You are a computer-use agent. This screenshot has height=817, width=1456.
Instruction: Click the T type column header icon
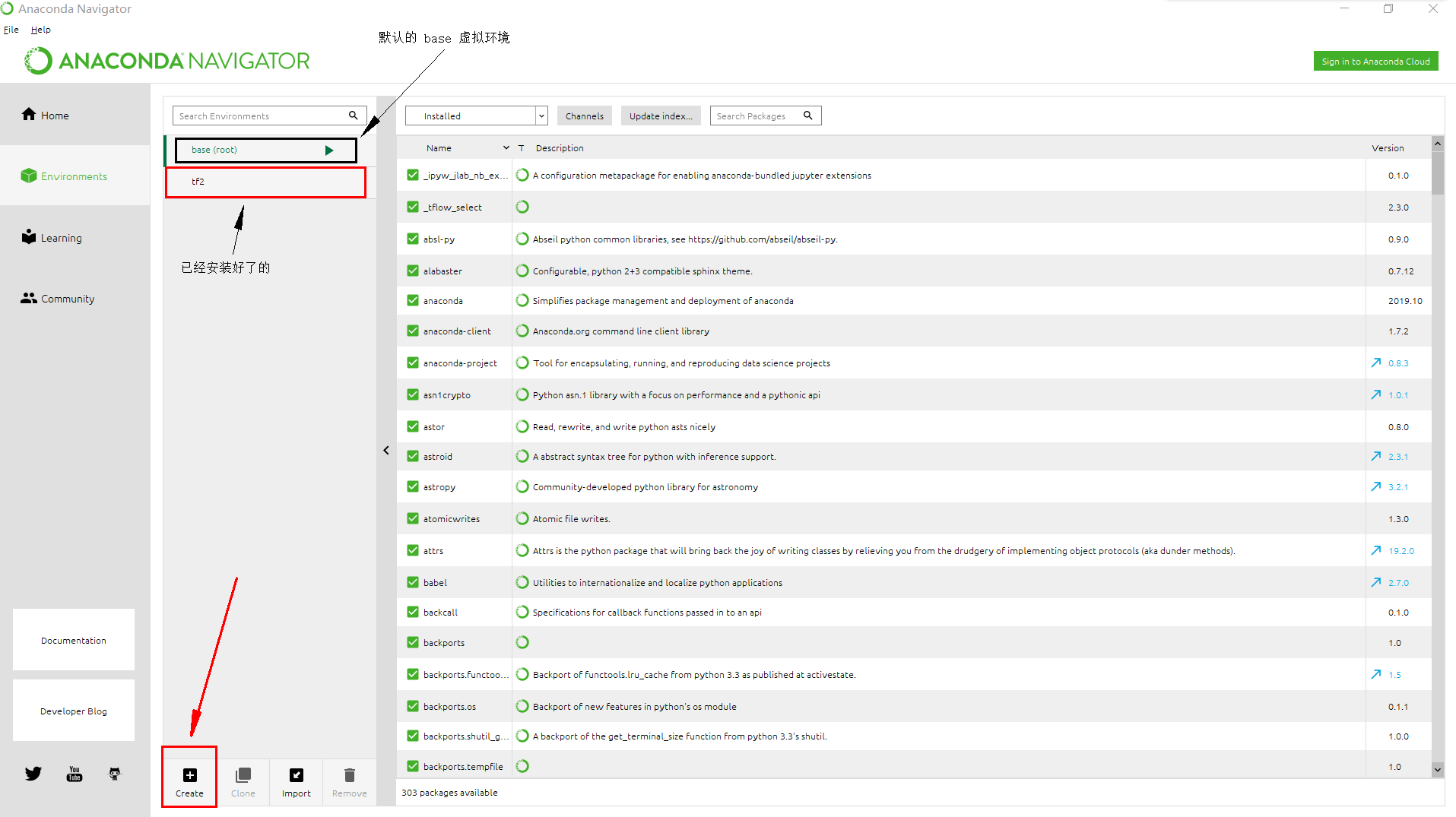click(522, 148)
